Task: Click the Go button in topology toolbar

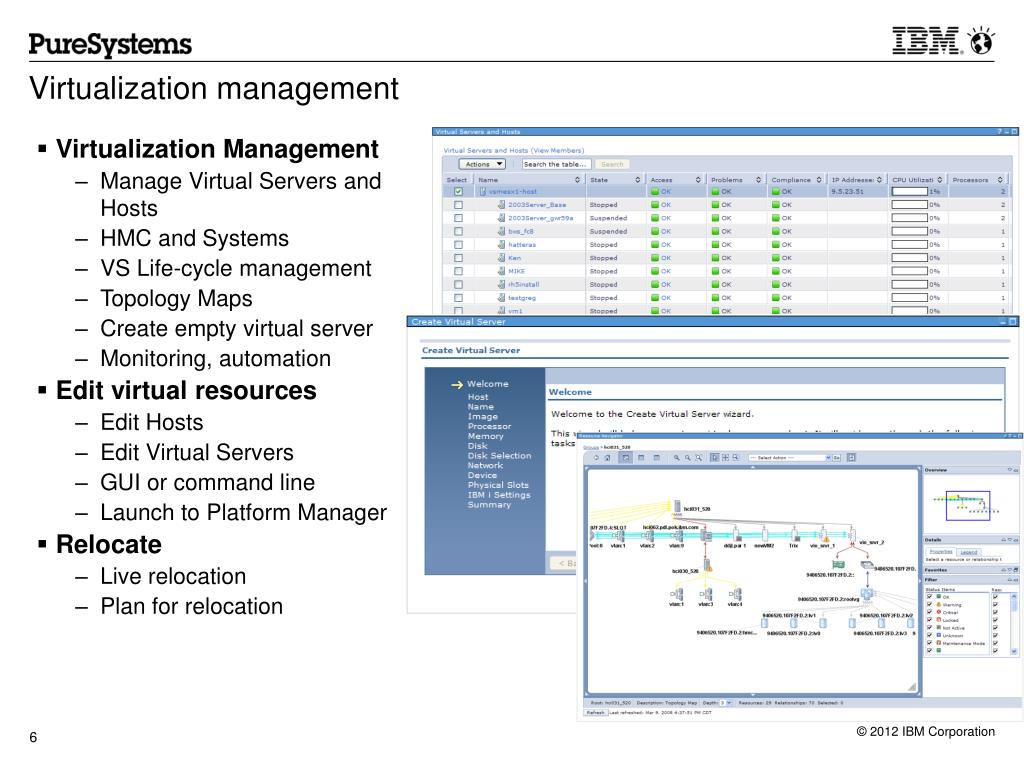Action: tap(837, 458)
